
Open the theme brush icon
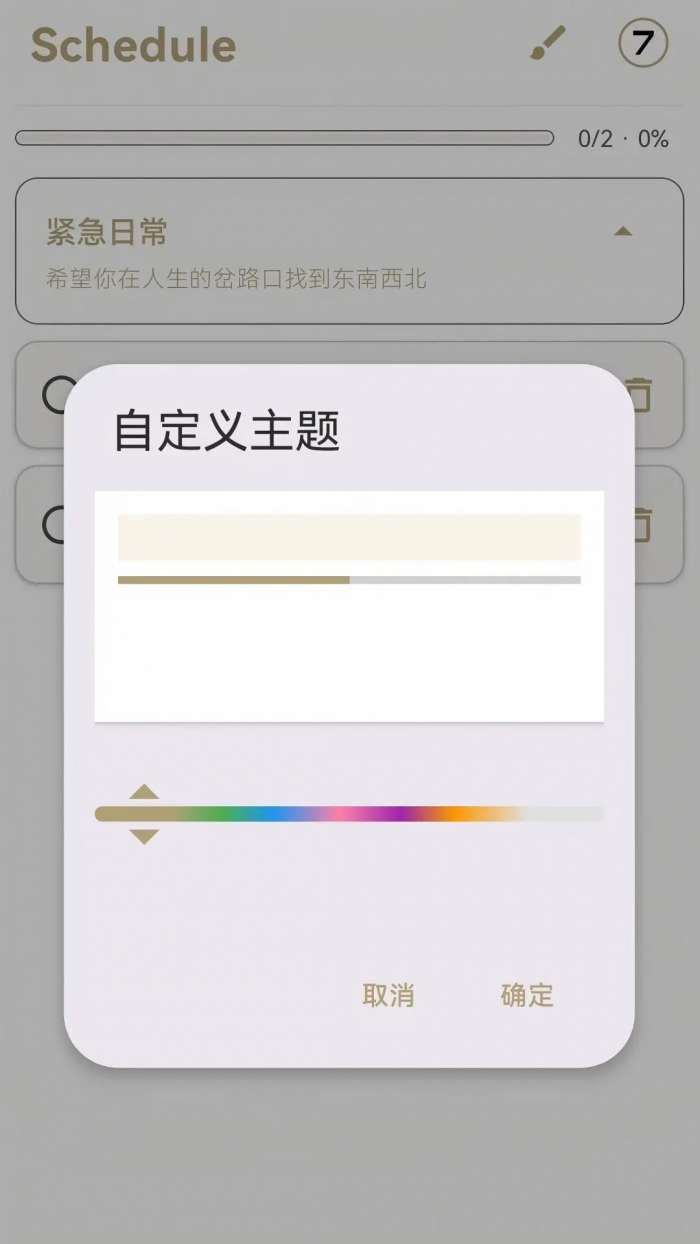point(547,43)
